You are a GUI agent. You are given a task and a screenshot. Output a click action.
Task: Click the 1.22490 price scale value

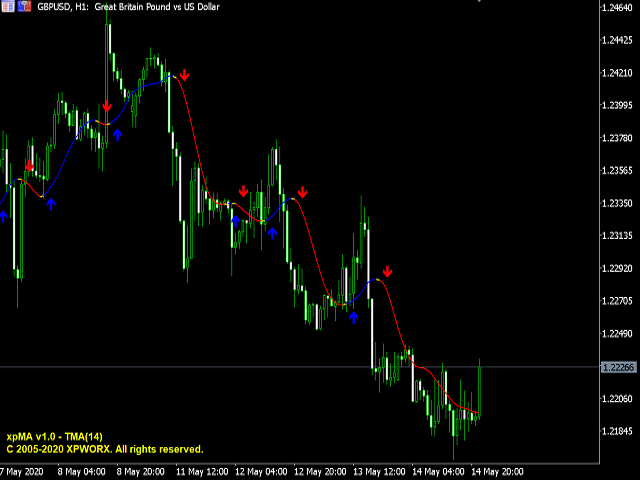click(617, 333)
